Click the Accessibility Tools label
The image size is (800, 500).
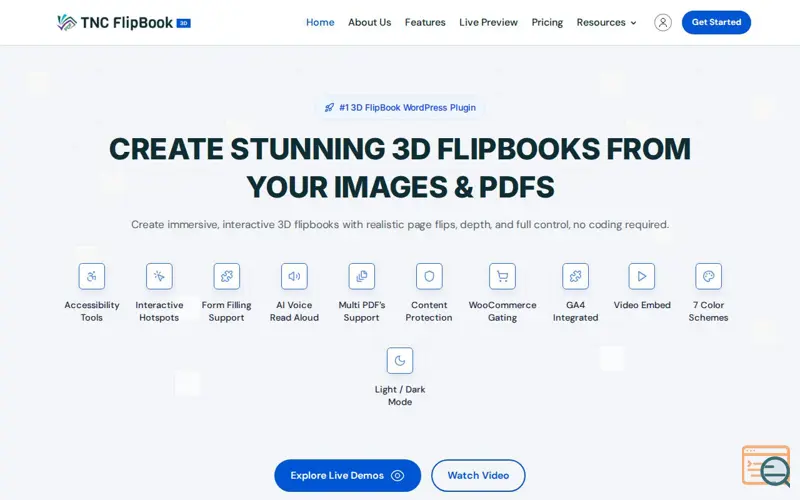tap(92, 311)
